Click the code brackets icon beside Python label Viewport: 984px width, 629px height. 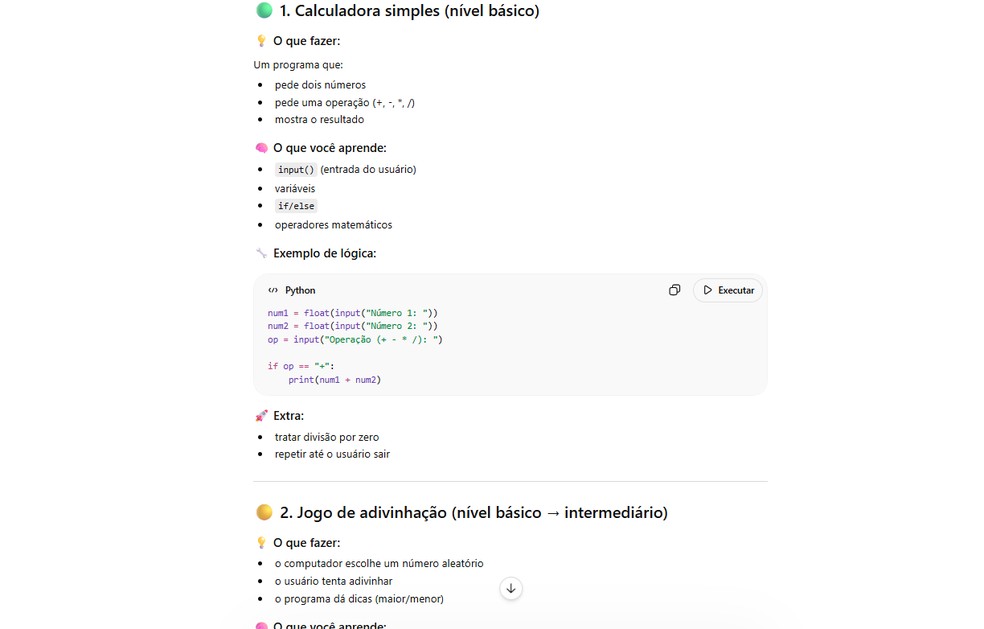pyautogui.click(x=272, y=290)
